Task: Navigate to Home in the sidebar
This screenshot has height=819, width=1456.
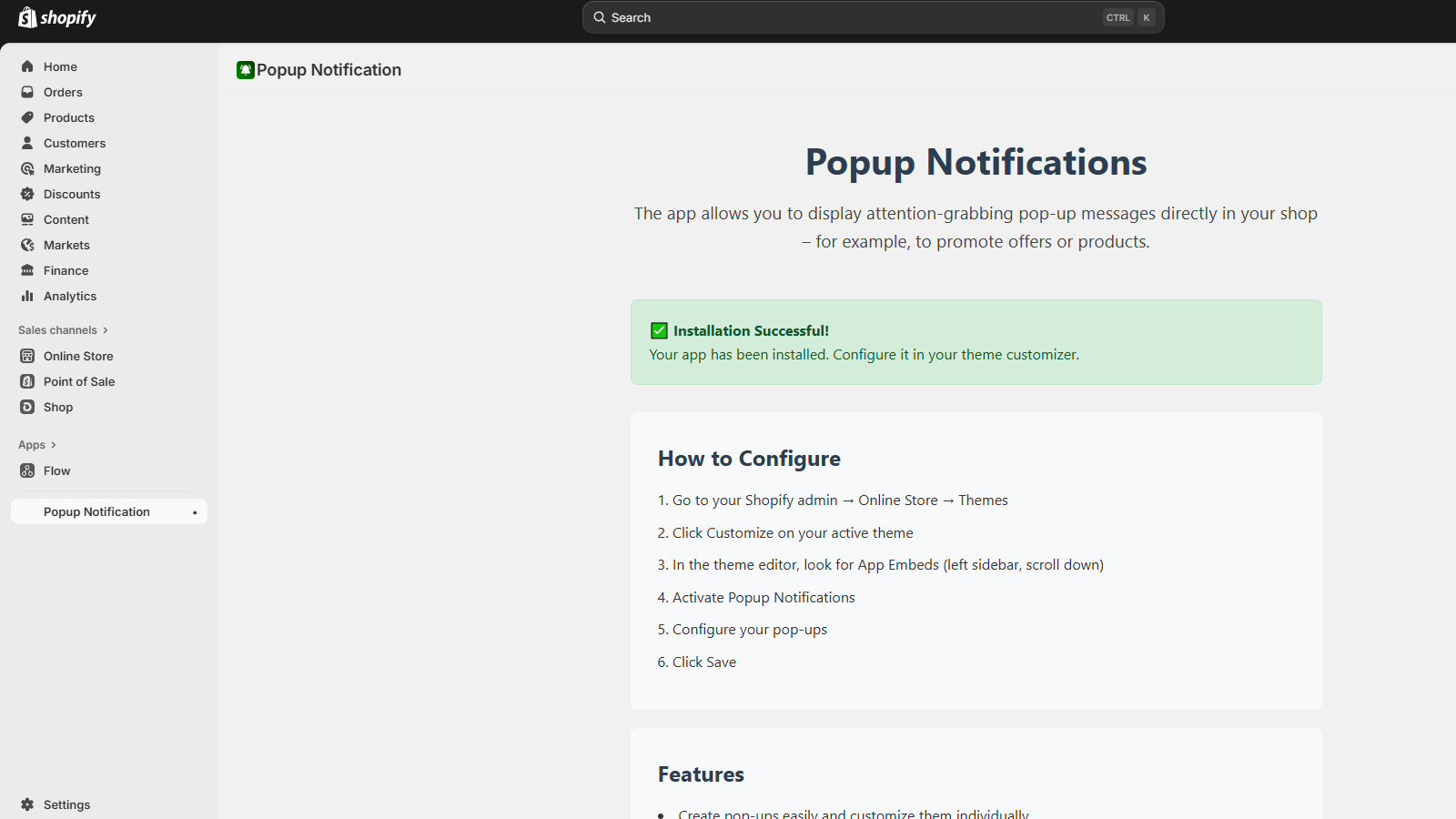Action: (x=60, y=66)
